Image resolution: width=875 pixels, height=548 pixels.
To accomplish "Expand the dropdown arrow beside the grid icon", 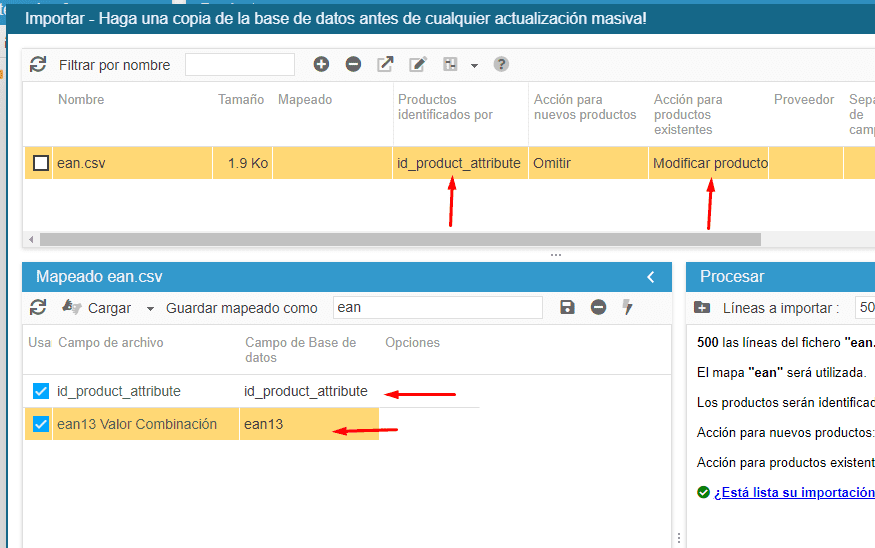I will point(474,66).
